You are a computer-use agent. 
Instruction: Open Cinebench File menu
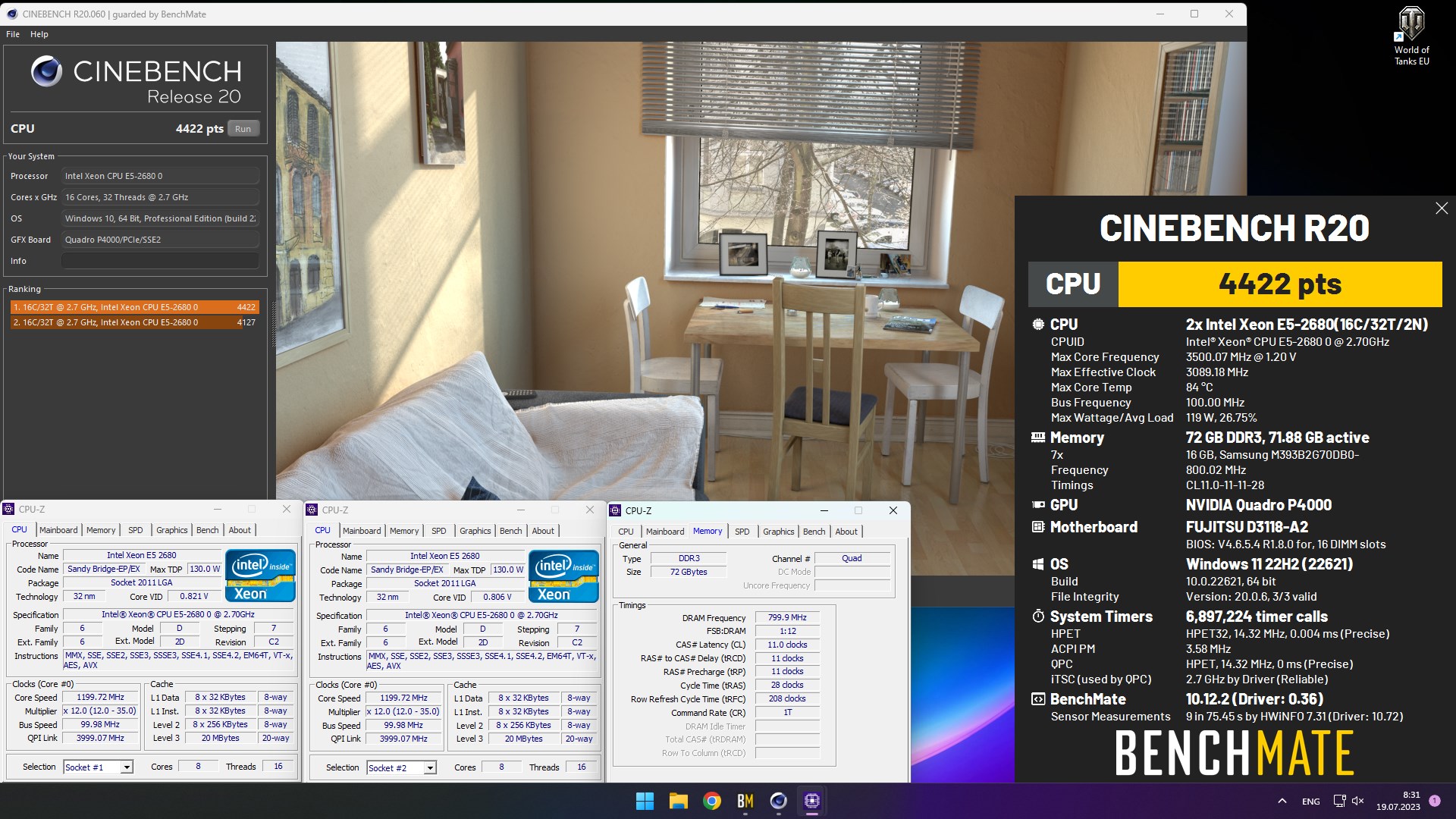(x=13, y=34)
